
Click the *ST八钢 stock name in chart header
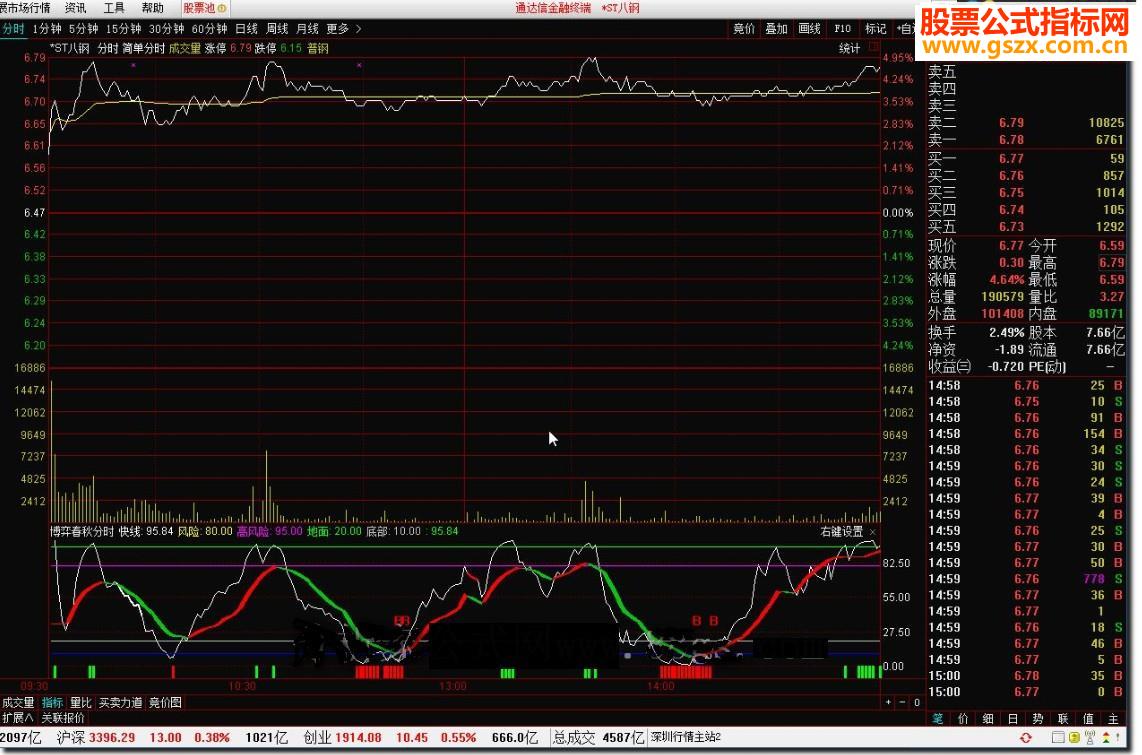click(x=70, y=48)
